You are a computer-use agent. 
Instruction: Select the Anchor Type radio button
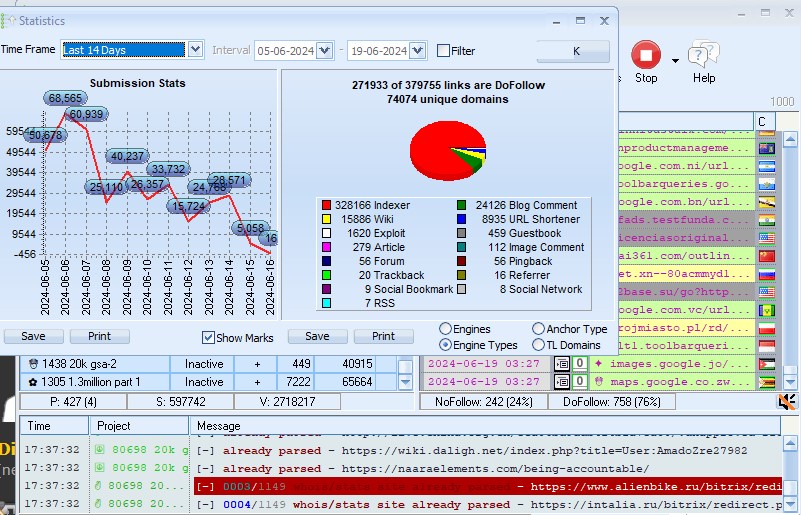point(538,329)
